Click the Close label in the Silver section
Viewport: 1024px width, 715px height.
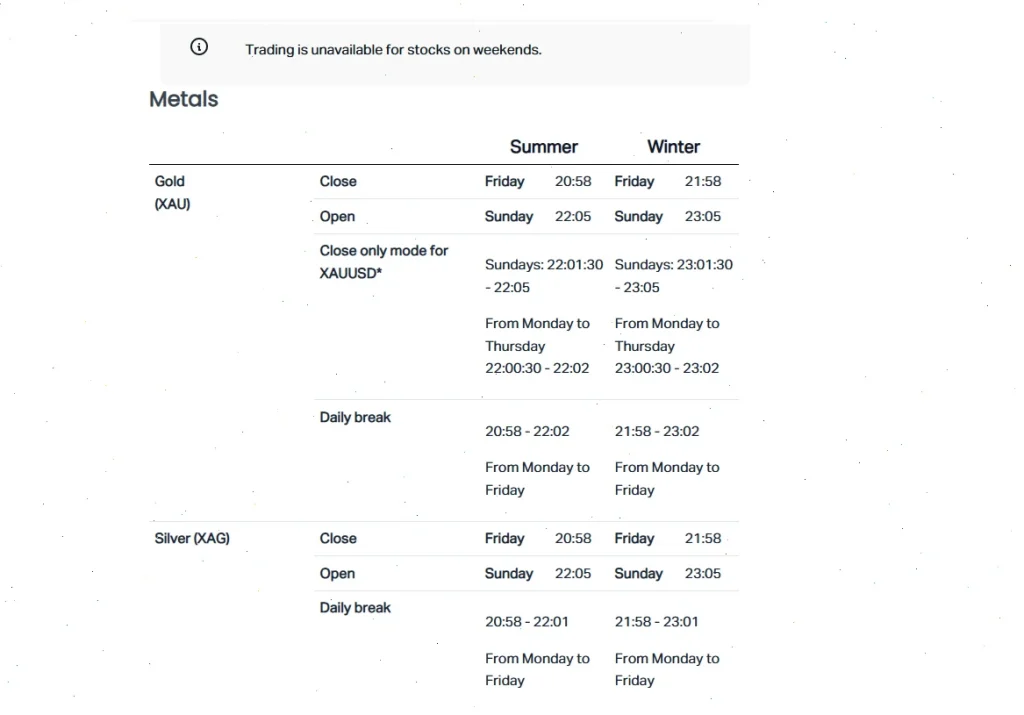pos(338,538)
